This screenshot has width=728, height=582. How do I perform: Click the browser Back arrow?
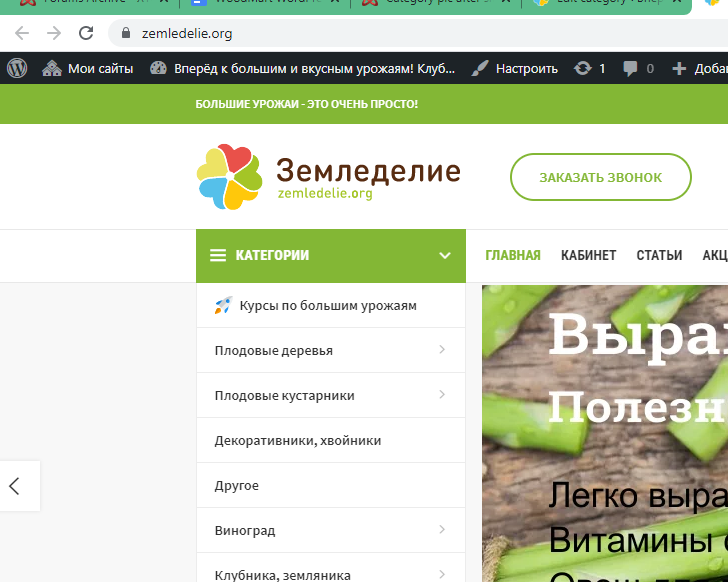[x=22, y=33]
